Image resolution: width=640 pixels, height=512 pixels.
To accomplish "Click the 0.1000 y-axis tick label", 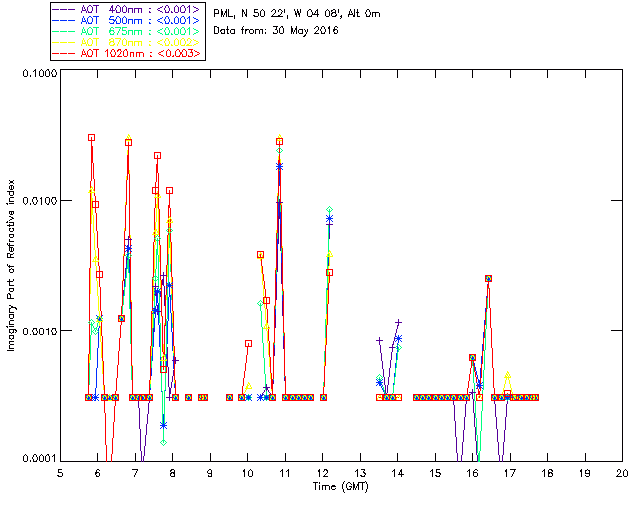I will pos(36,74).
